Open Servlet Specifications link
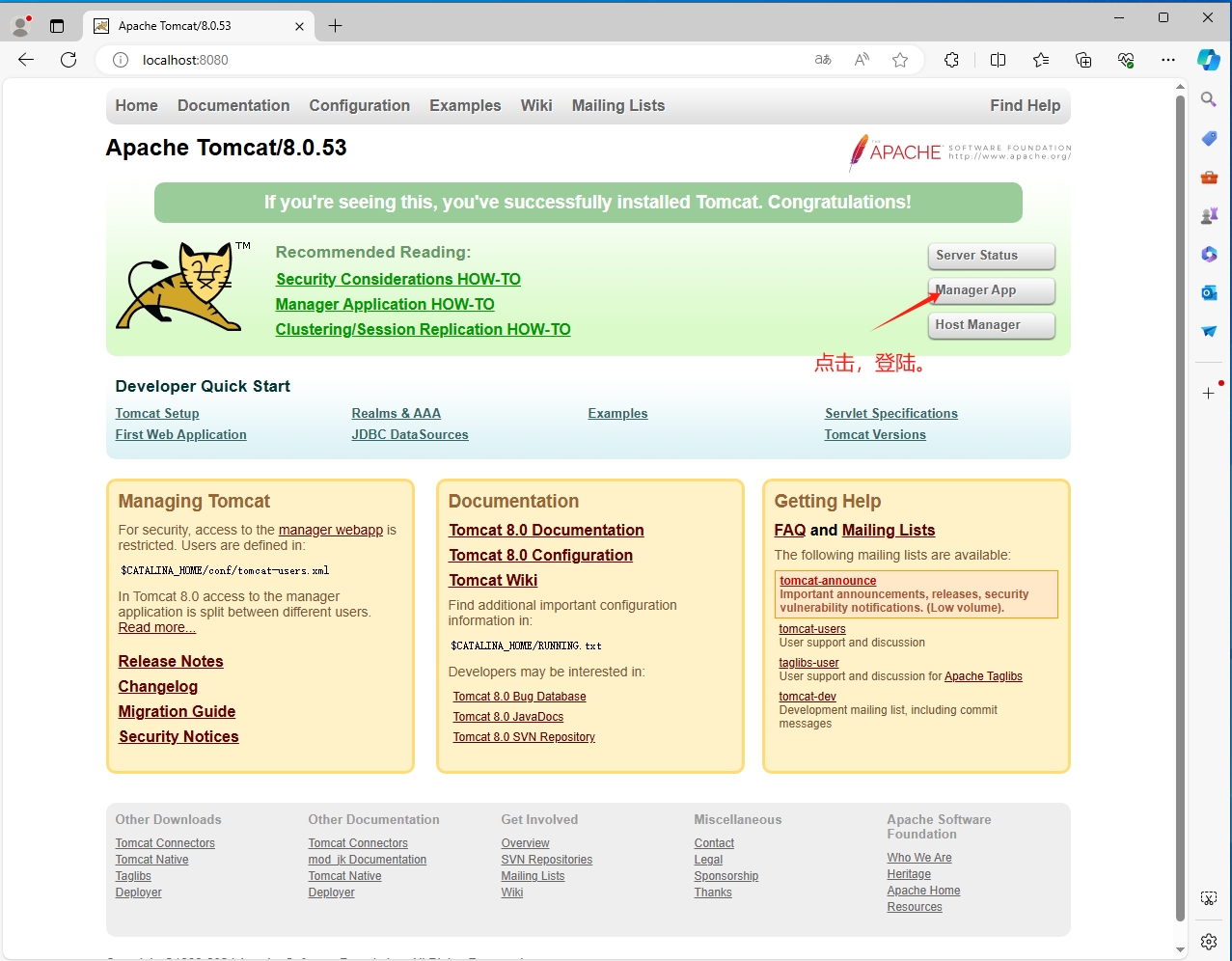 point(891,413)
